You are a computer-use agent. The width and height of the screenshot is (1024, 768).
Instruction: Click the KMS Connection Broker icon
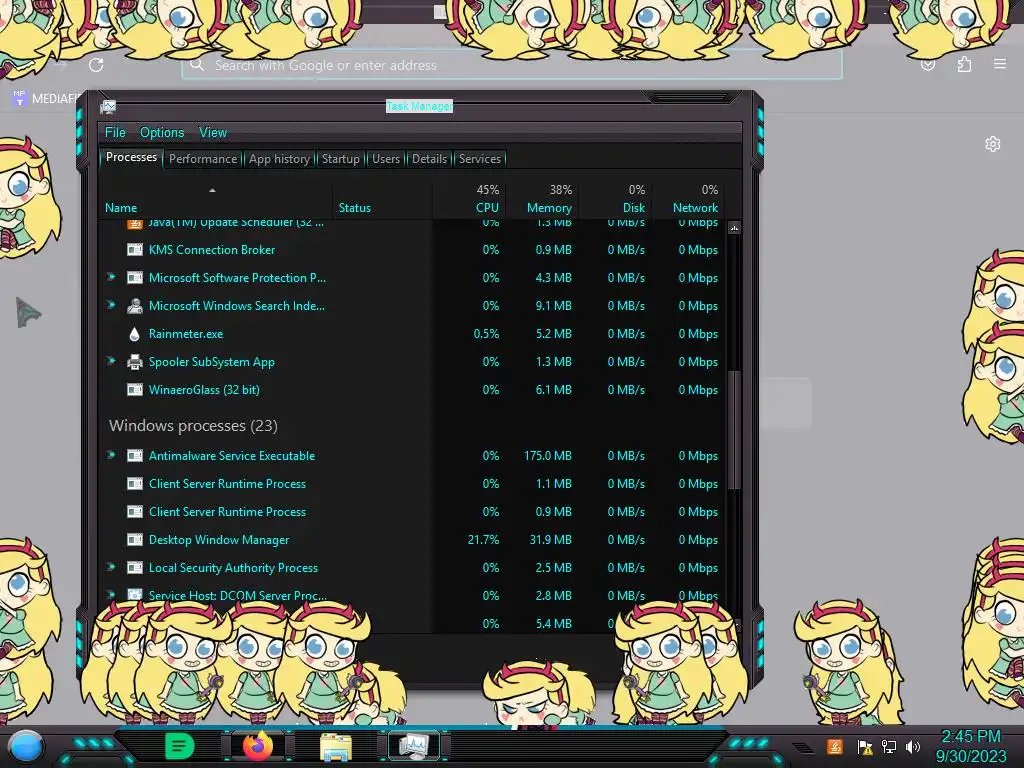pyautogui.click(x=135, y=249)
